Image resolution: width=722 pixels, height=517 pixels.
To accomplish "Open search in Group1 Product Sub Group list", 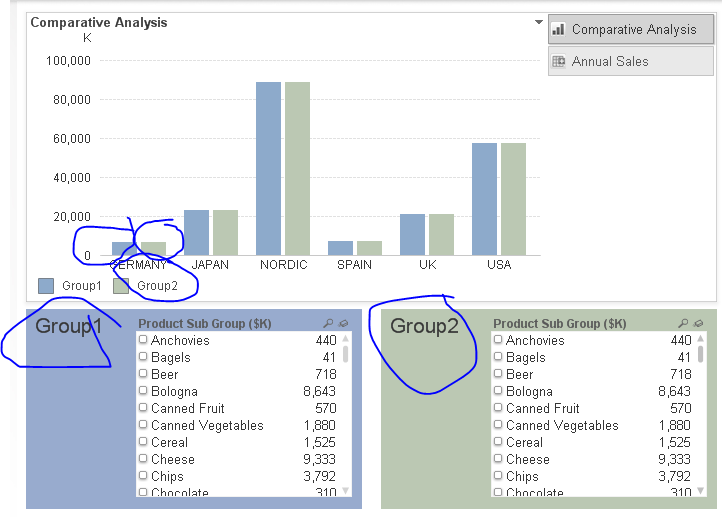I will click(328, 323).
